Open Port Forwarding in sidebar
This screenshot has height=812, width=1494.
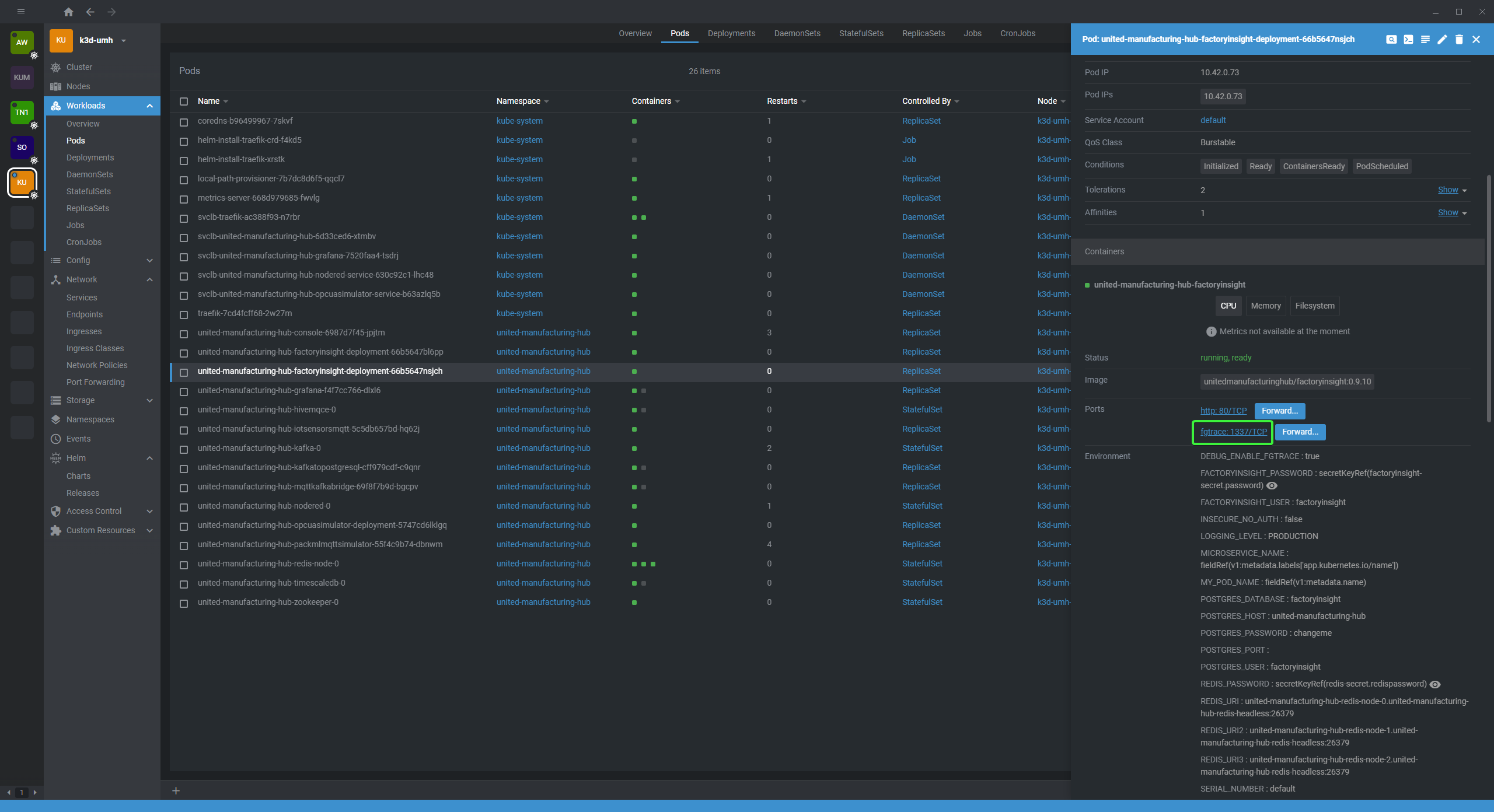click(x=96, y=382)
